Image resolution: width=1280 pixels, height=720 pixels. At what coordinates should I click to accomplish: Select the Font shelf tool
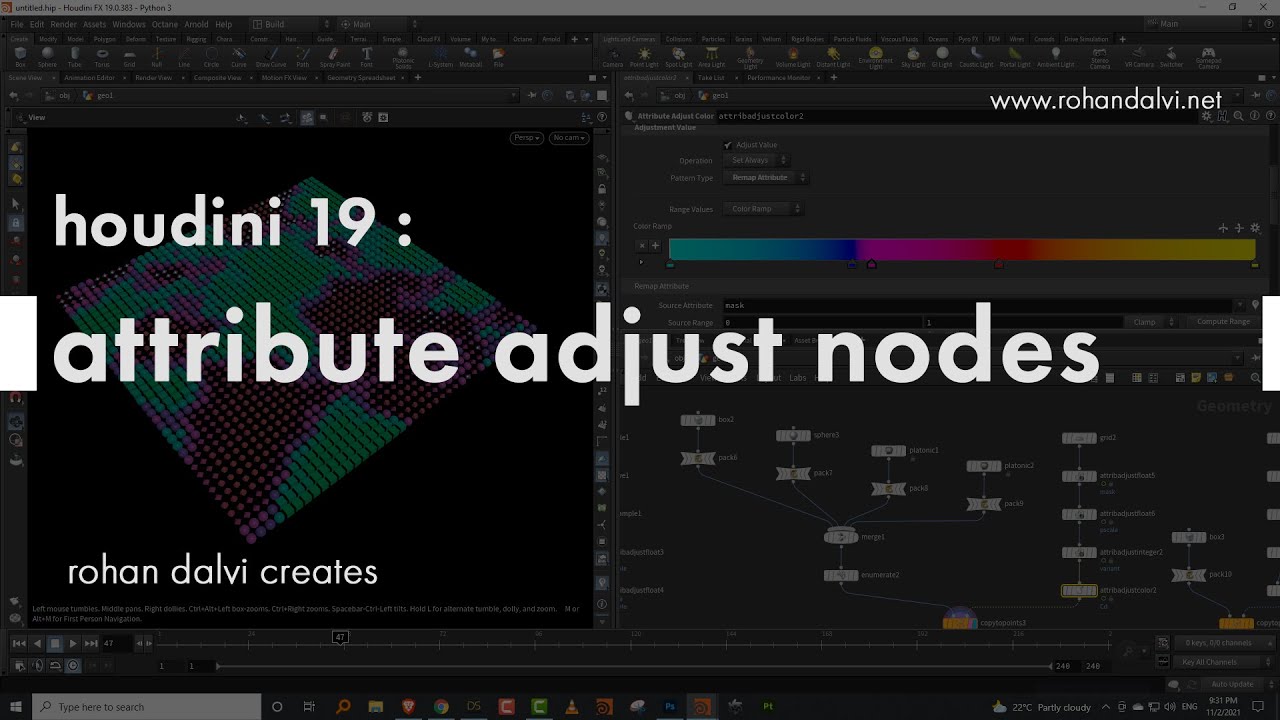tap(366, 56)
